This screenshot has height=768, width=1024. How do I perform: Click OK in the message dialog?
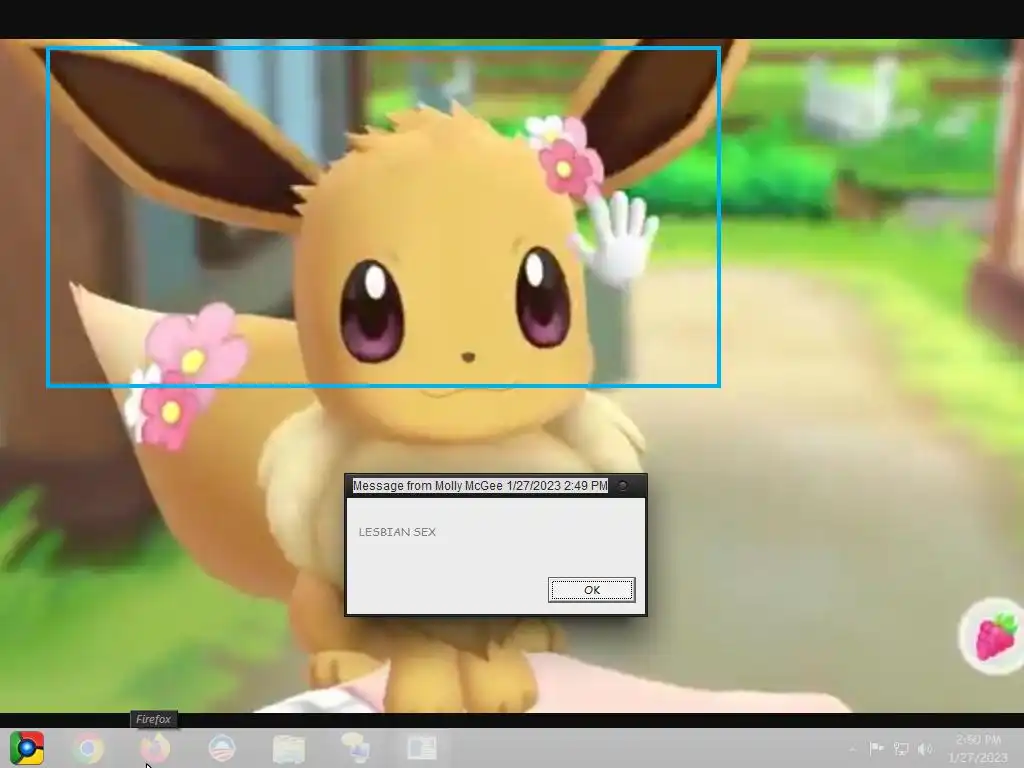pos(592,590)
